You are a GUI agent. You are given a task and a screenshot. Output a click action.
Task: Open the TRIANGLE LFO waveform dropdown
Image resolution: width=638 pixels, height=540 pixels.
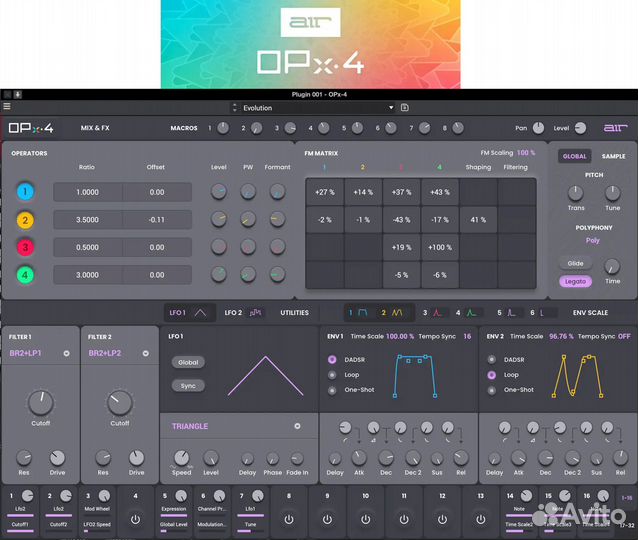239,426
